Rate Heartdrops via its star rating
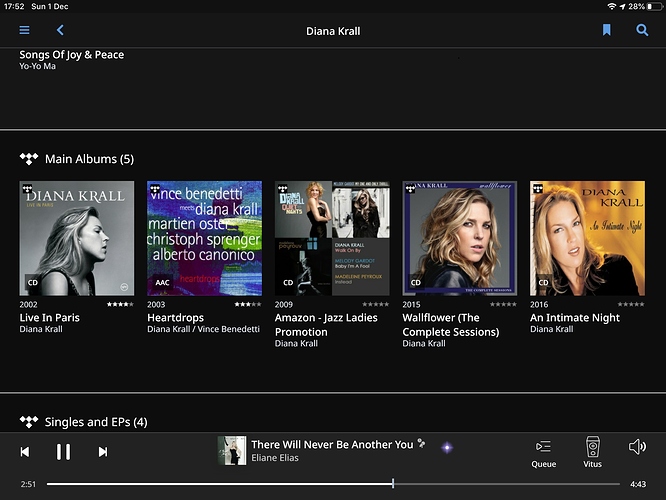Screen dimensions: 666x500 click(x=248, y=304)
